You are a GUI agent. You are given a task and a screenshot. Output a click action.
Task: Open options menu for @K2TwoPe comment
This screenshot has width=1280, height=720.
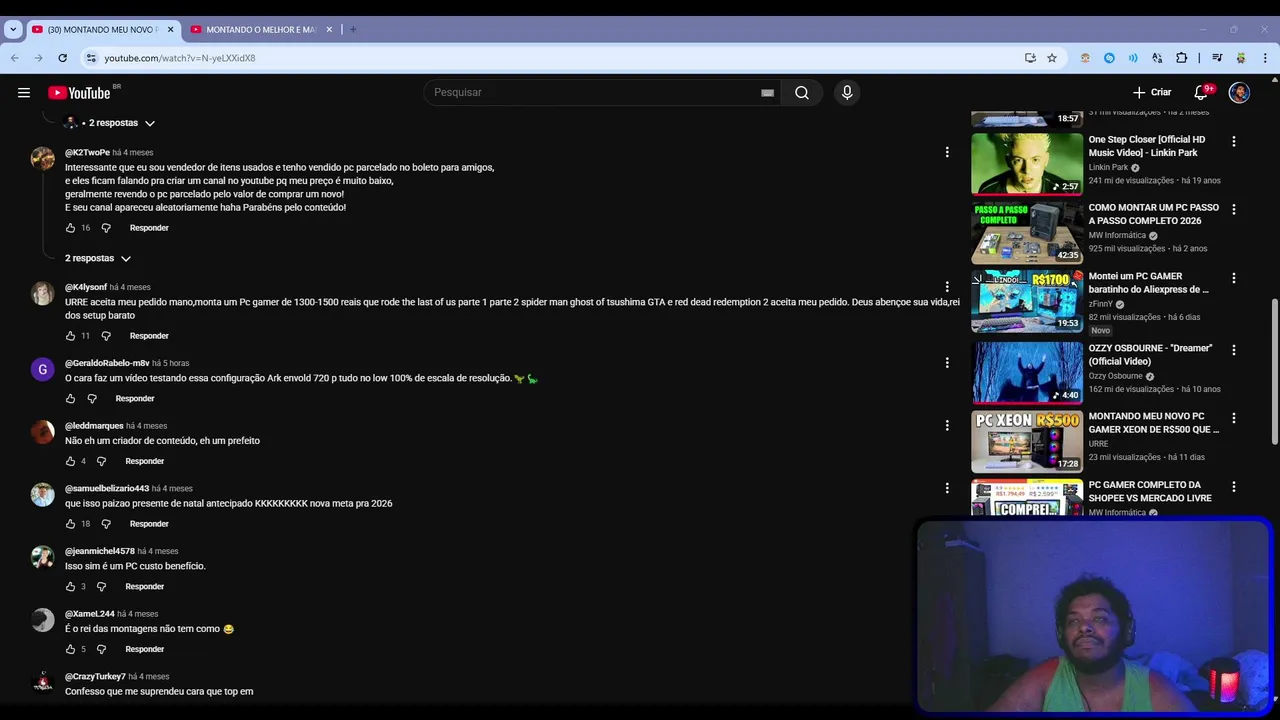click(947, 152)
